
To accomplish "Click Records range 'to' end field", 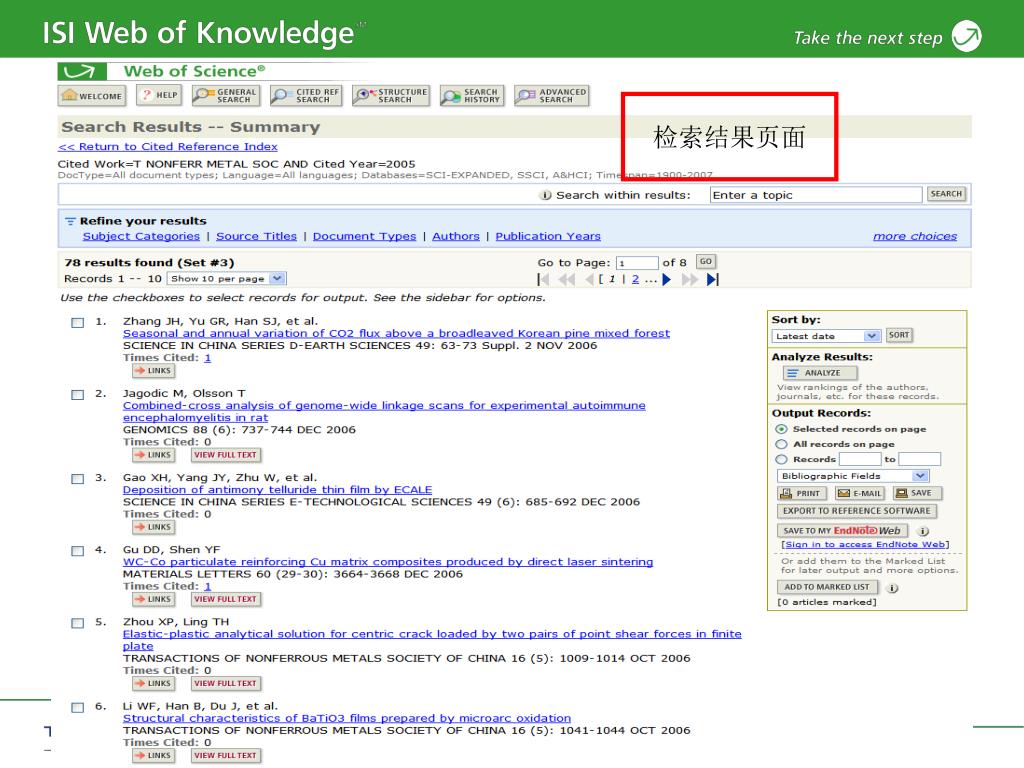I will coord(920,459).
